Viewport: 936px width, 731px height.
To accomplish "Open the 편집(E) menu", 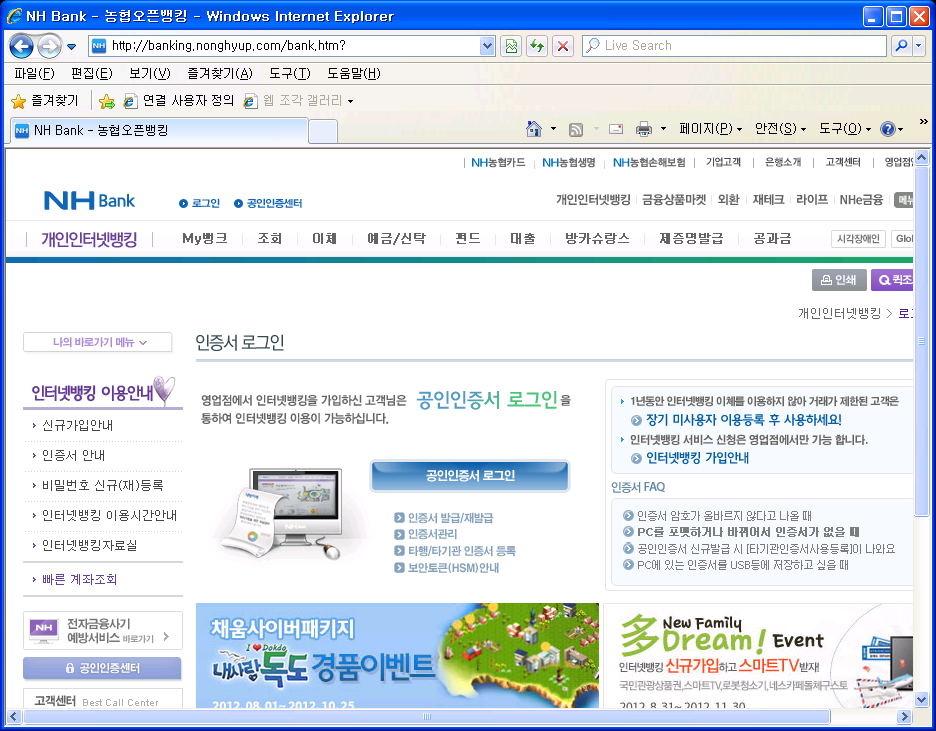I will tap(91, 73).
